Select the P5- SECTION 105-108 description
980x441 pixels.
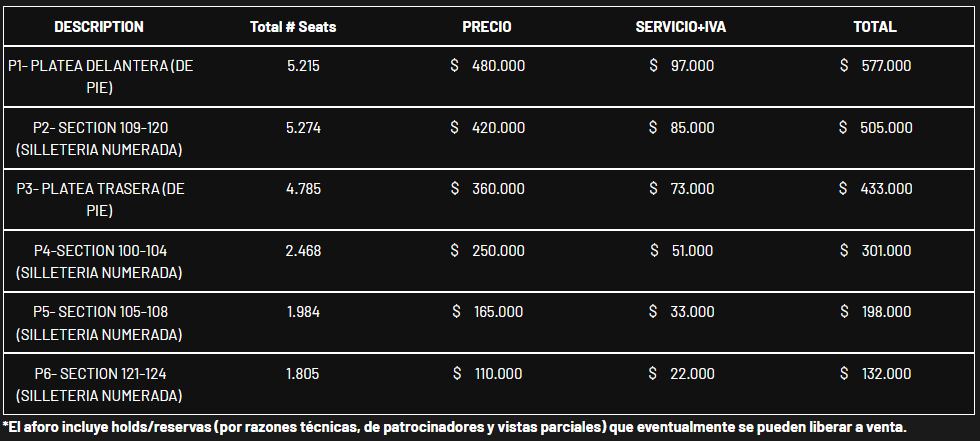[x=100, y=322]
